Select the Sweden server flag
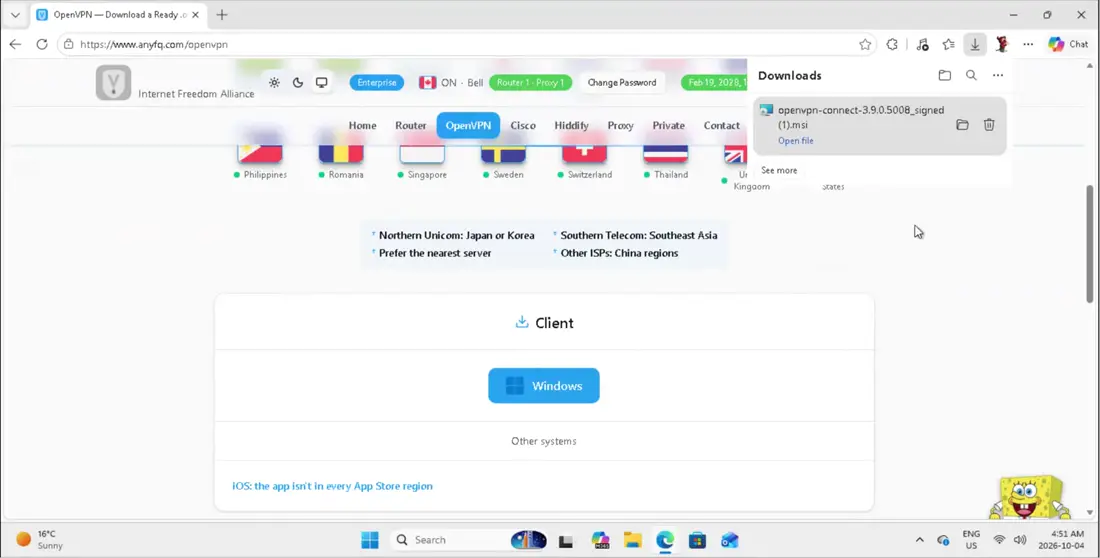 [503, 154]
